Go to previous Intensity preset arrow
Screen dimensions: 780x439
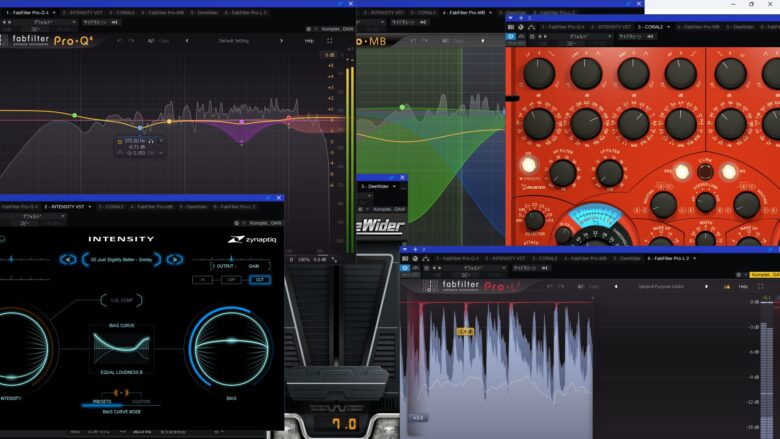68,259
